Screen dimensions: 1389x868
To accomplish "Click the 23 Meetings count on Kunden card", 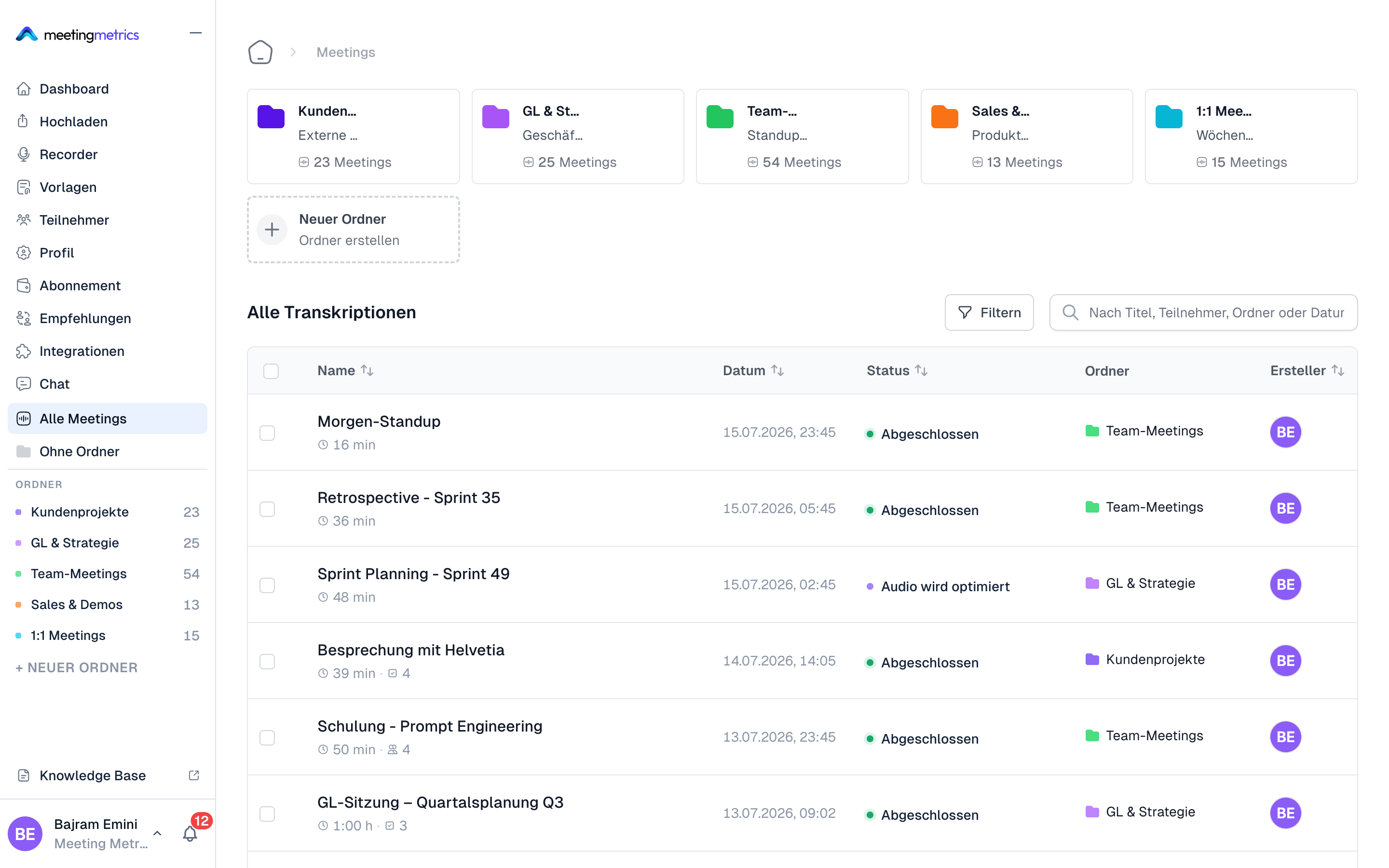I will [345, 162].
